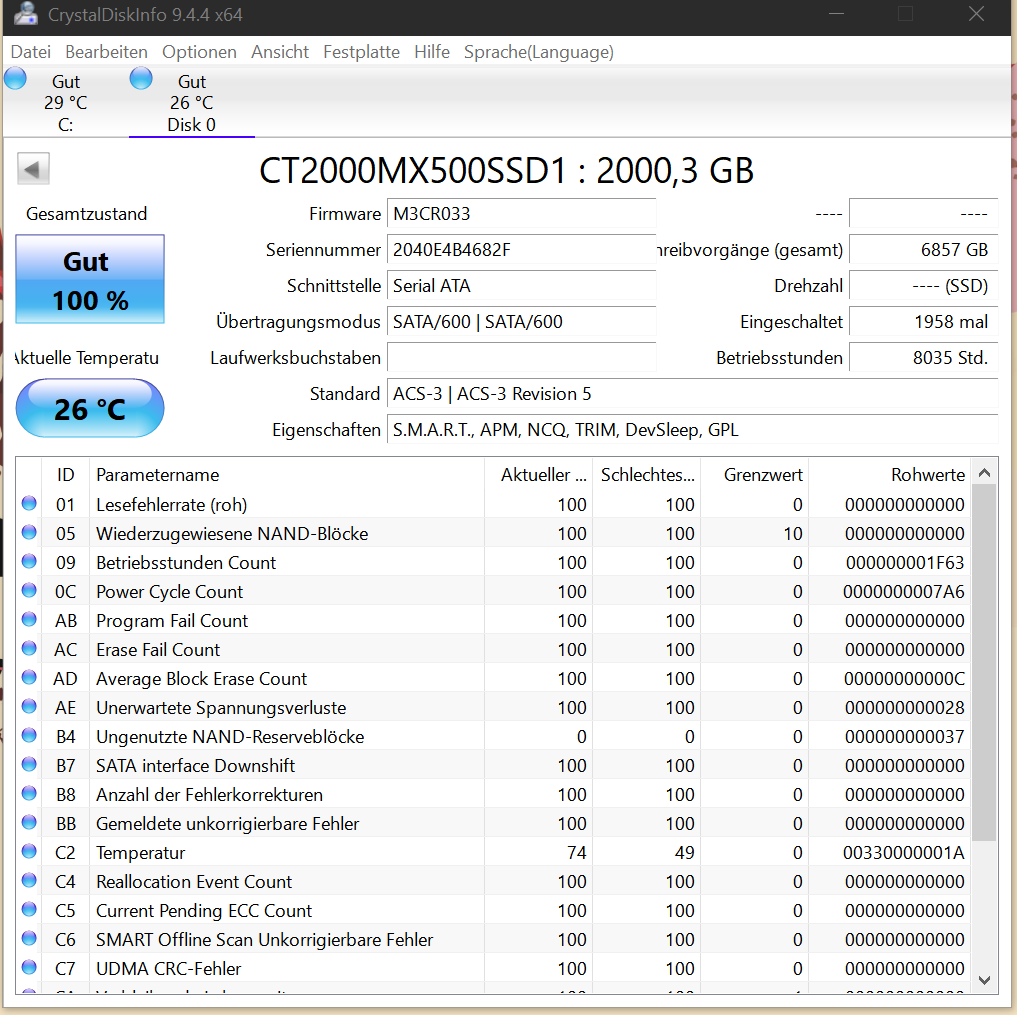The image size is (1017, 1015).
Task: Select the C: drive tab
Action: click(x=66, y=102)
